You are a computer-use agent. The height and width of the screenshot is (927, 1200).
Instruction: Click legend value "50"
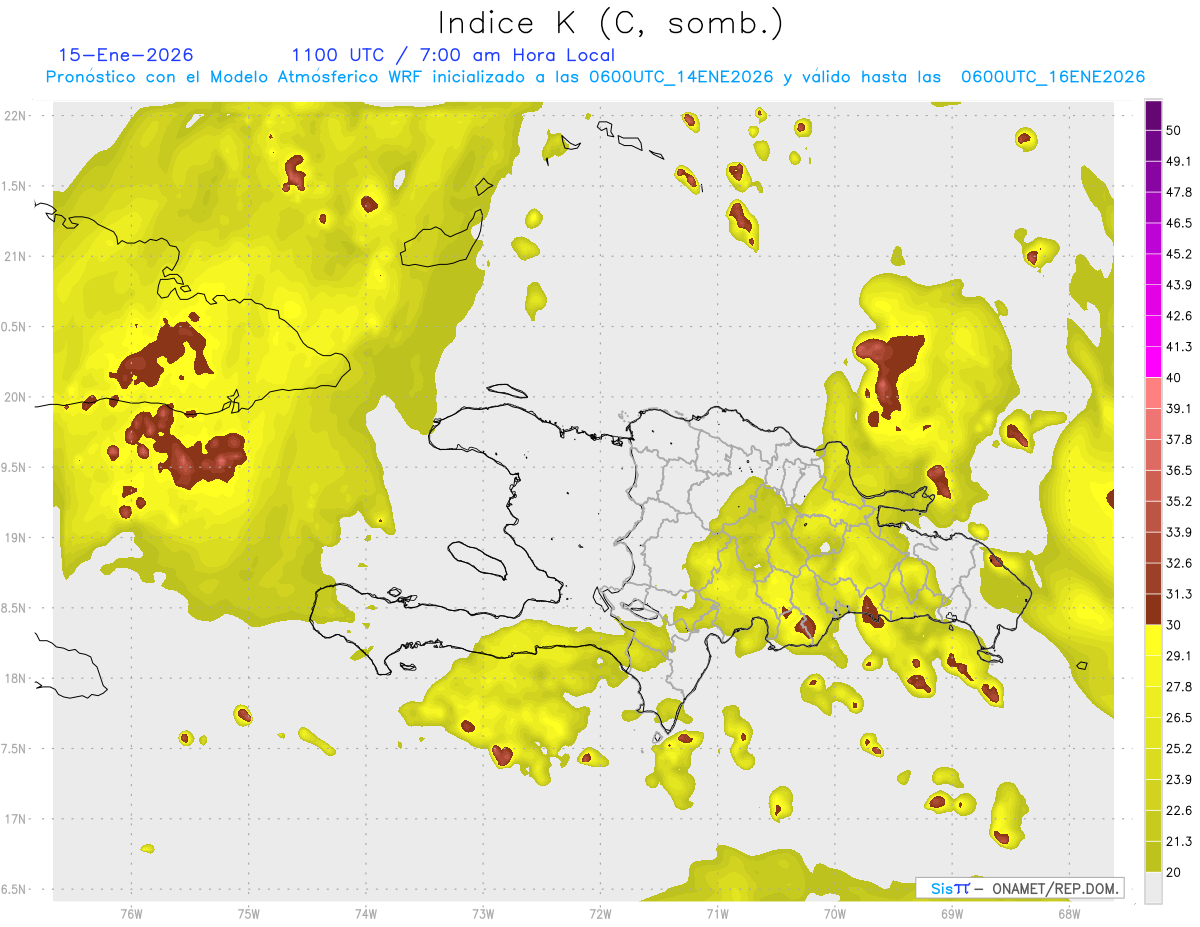(x=1176, y=131)
